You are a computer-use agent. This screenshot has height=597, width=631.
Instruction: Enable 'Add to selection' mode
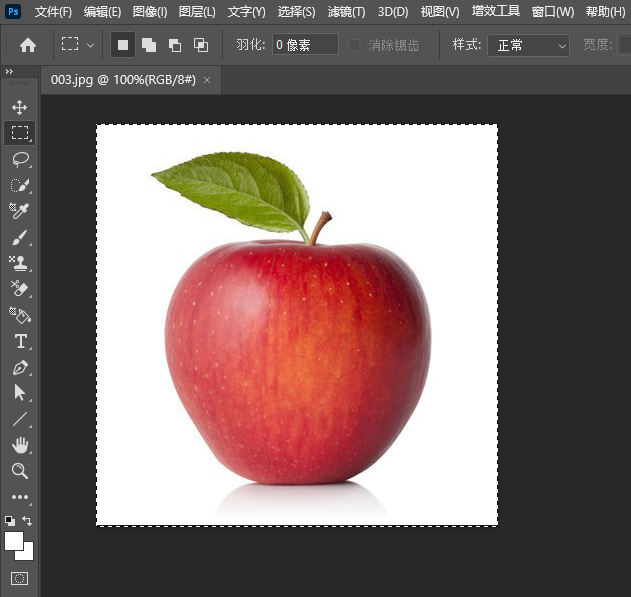point(149,45)
